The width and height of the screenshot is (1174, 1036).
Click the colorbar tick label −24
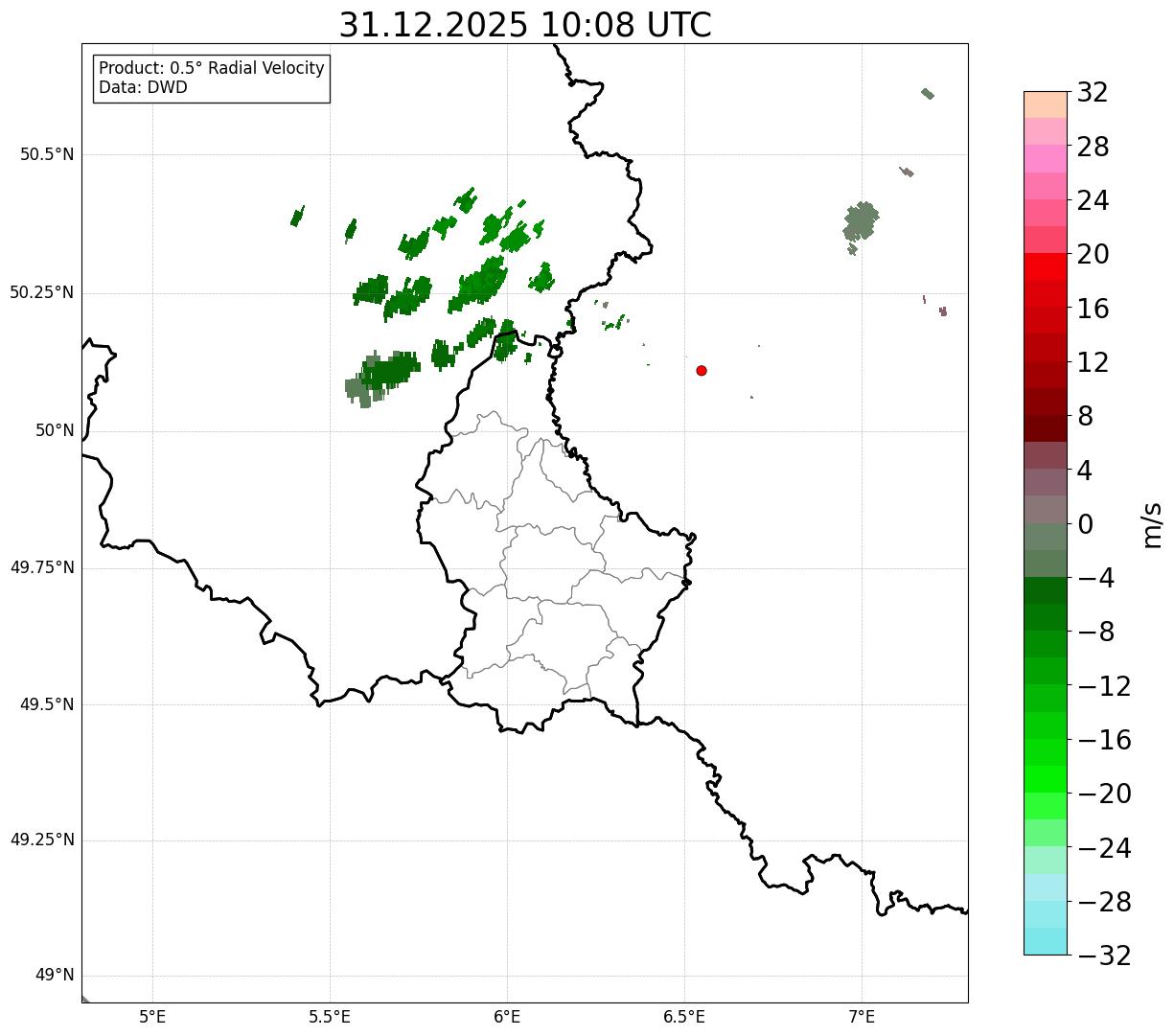coord(1104,848)
